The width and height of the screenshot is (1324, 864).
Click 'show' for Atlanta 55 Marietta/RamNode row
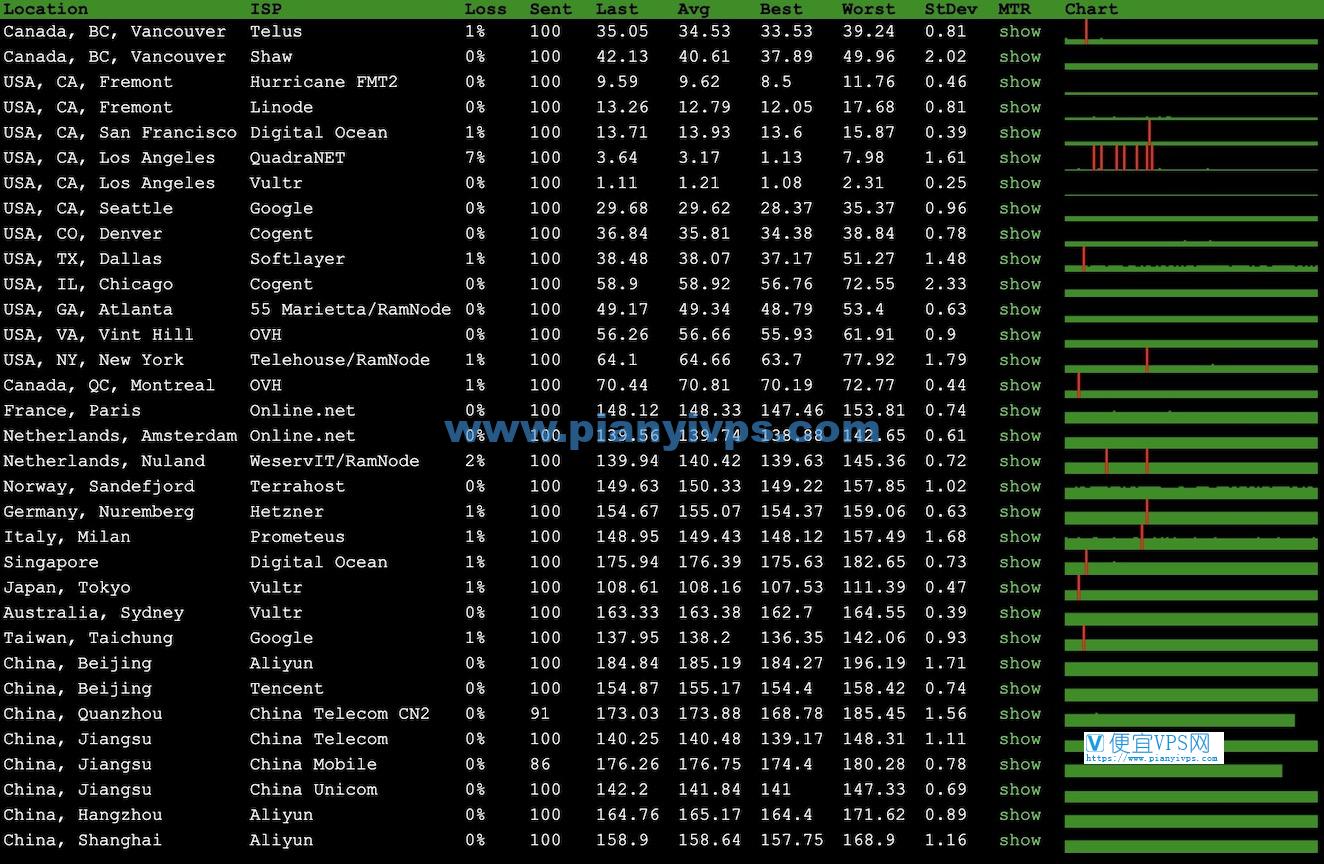click(x=1020, y=309)
